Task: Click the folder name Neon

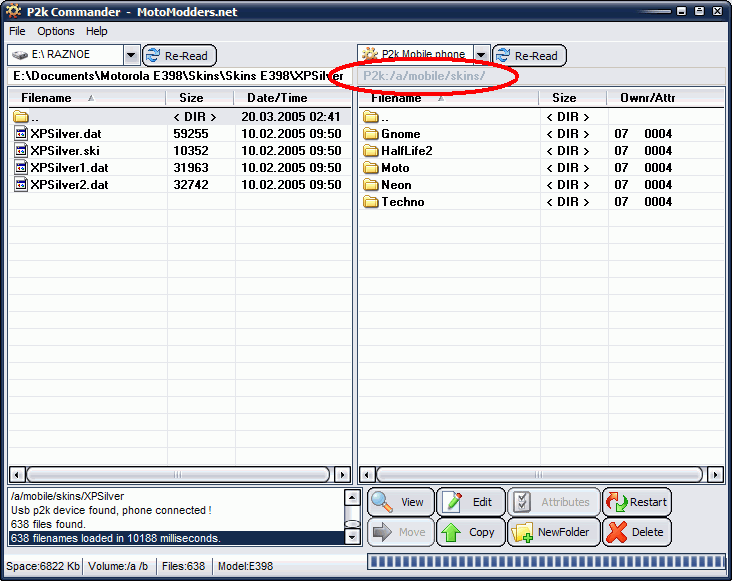Action: pos(396,185)
